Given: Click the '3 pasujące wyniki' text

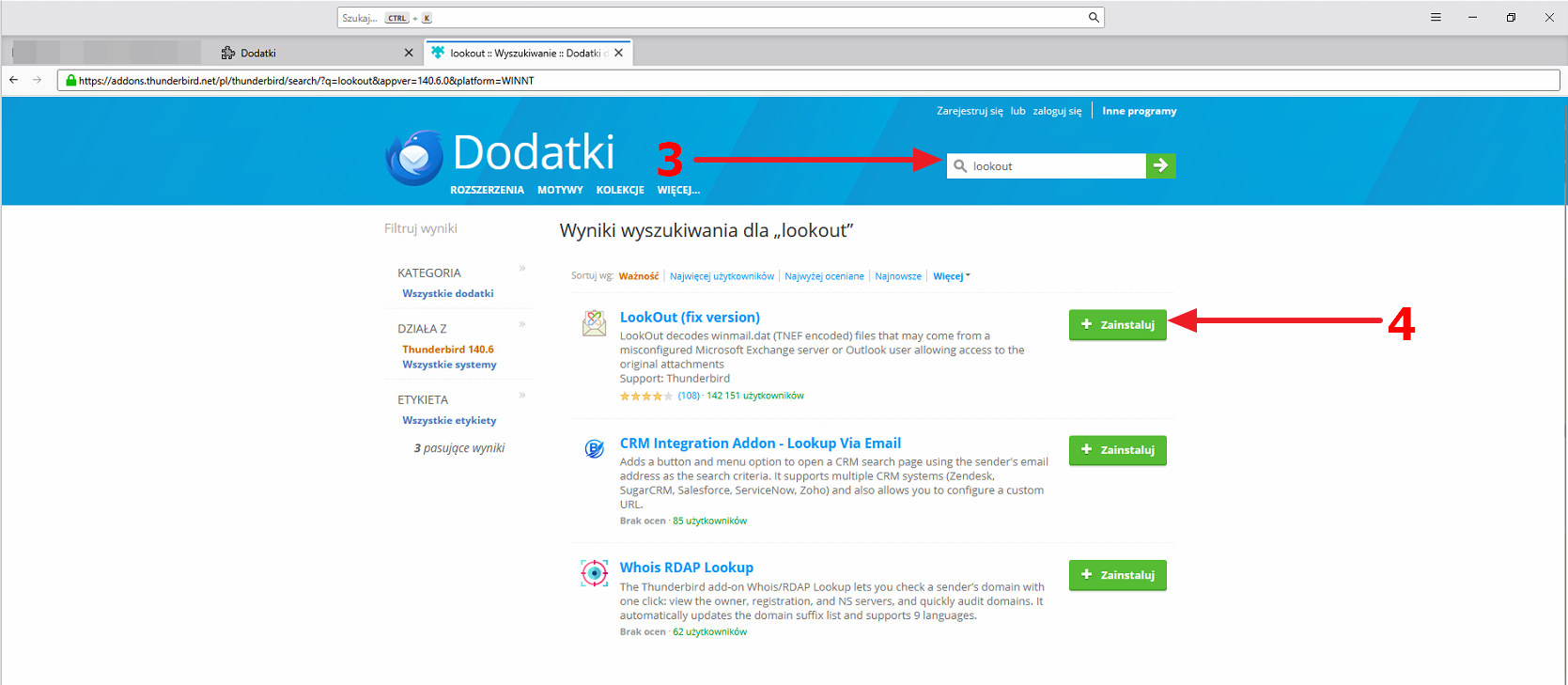Looking at the screenshot, I should pyautogui.click(x=459, y=448).
